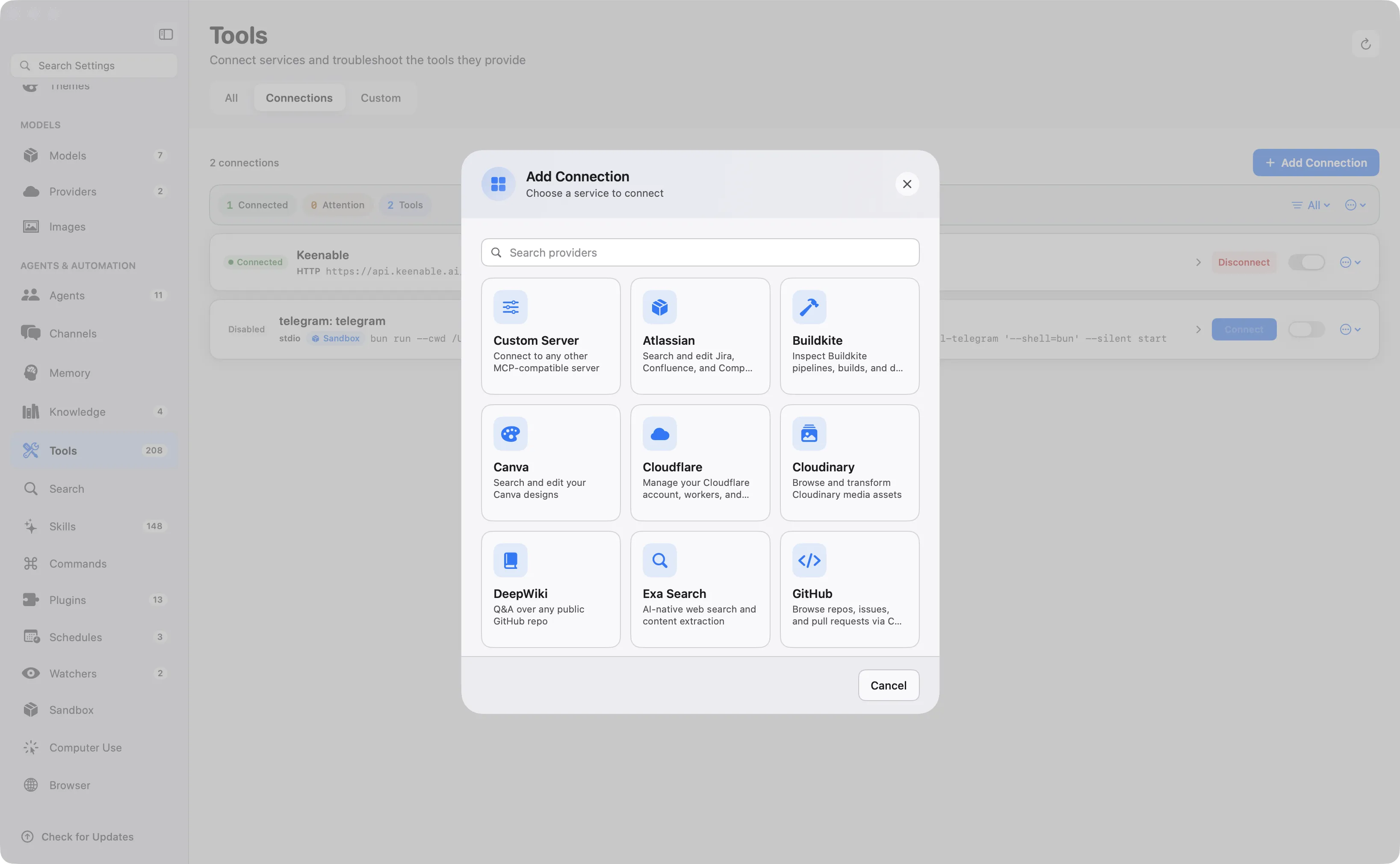Open Skills in the sidebar
Image resolution: width=1400 pixels, height=864 pixels.
94,526
